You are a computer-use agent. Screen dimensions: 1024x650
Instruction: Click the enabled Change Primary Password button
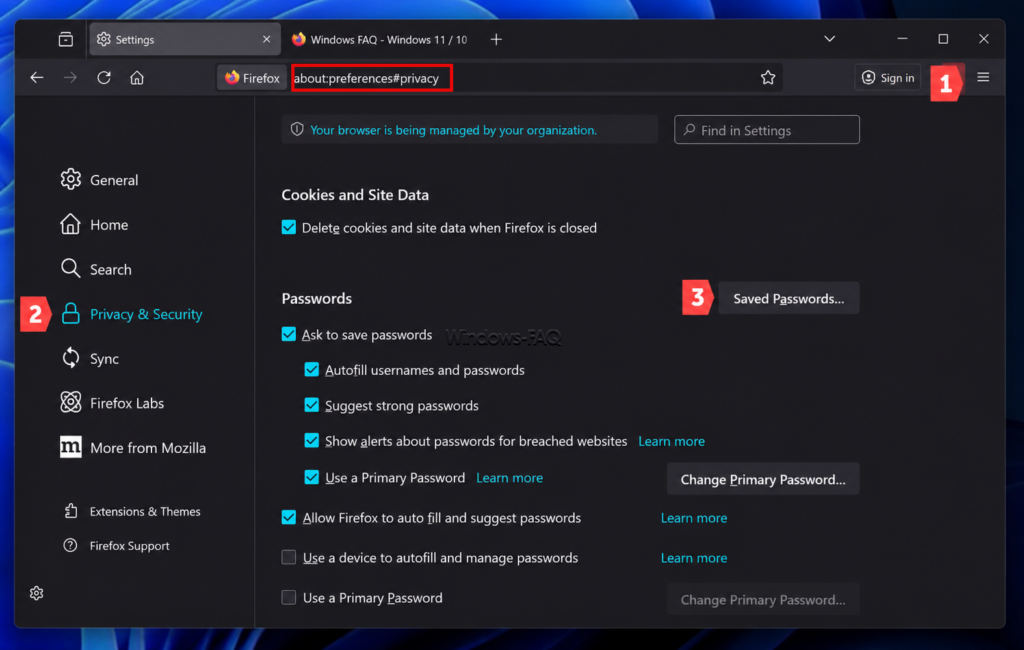tap(763, 479)
